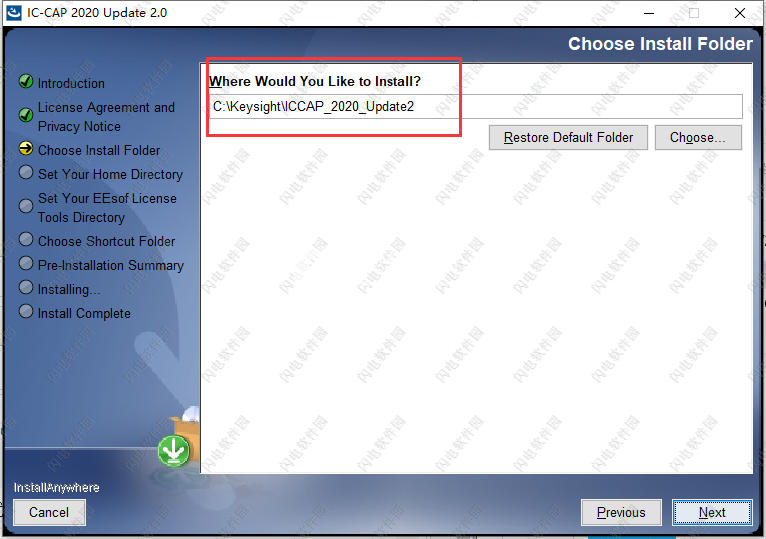Viewport: 766px width, 539px height.
Task: Click the circle beside Installing step
Action: 26,287
